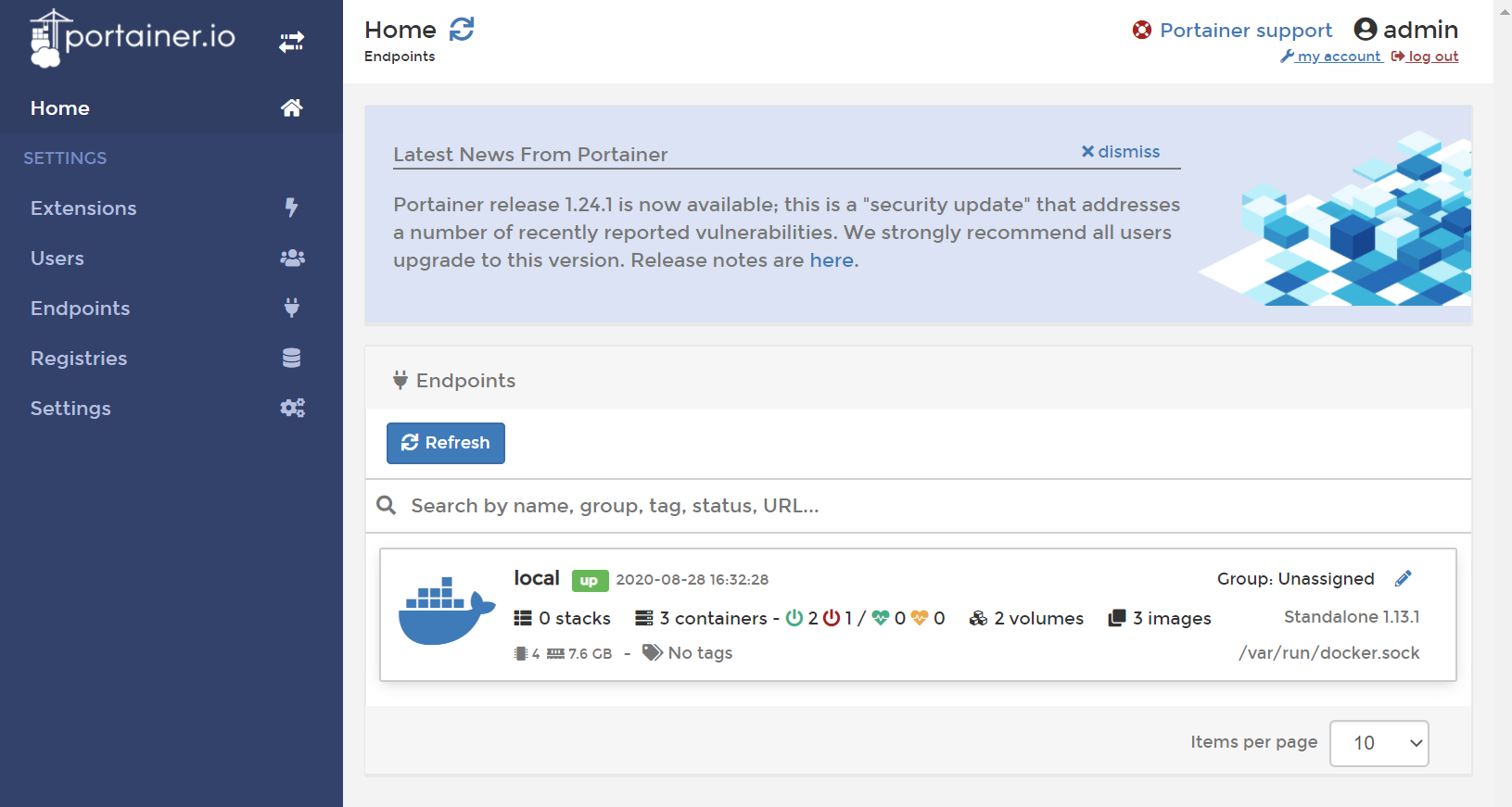
Task: Open release notes via the 'here' link
Action: [x=831, y=260]
